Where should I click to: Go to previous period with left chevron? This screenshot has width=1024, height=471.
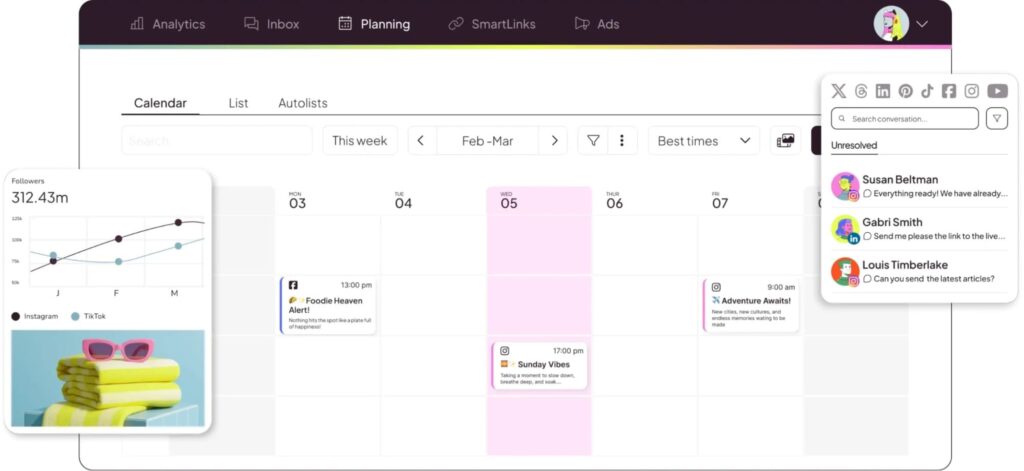tap(421, 141)
